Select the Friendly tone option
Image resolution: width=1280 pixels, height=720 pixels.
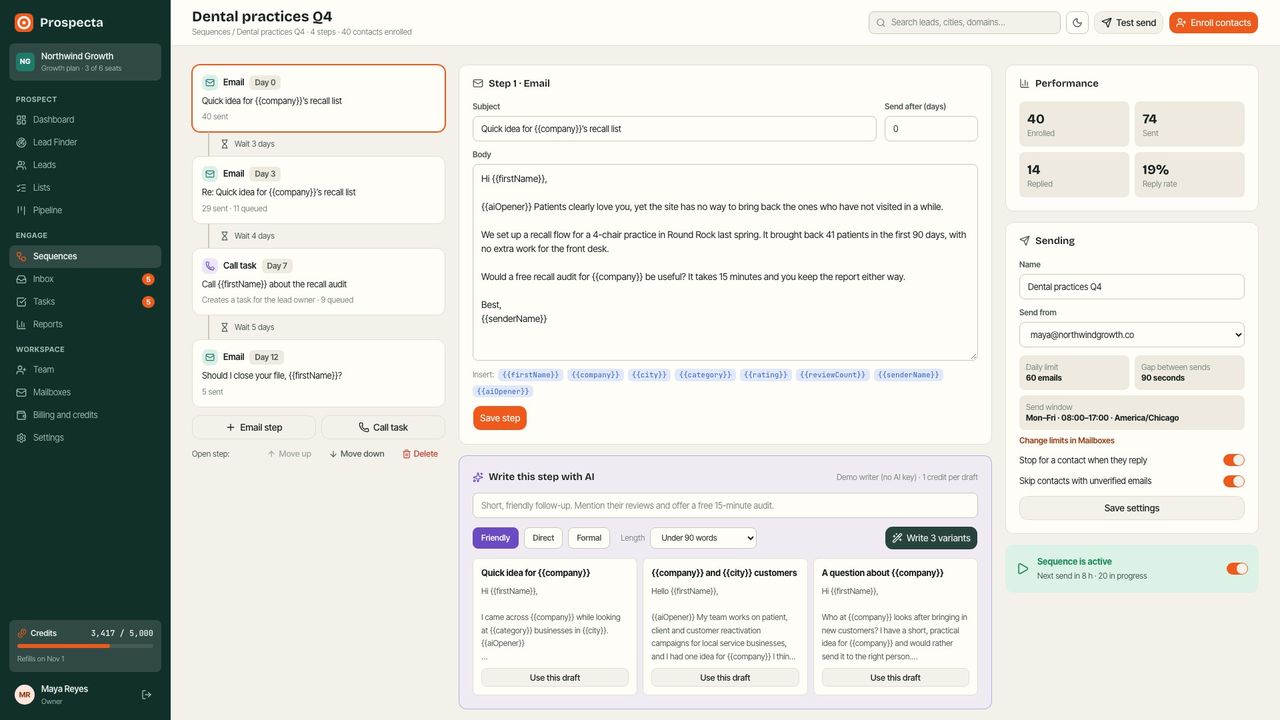[x=496, y=538]
